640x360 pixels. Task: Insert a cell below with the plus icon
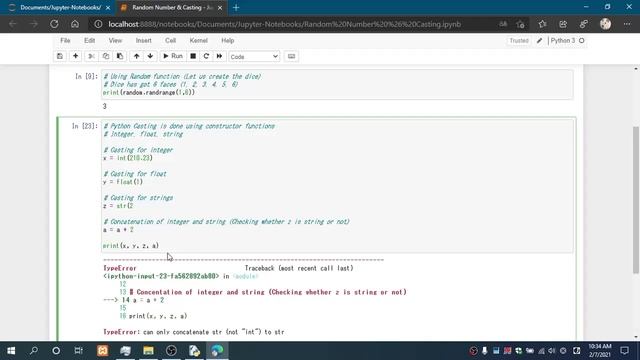pyautogui.click(x=76, y=56)
